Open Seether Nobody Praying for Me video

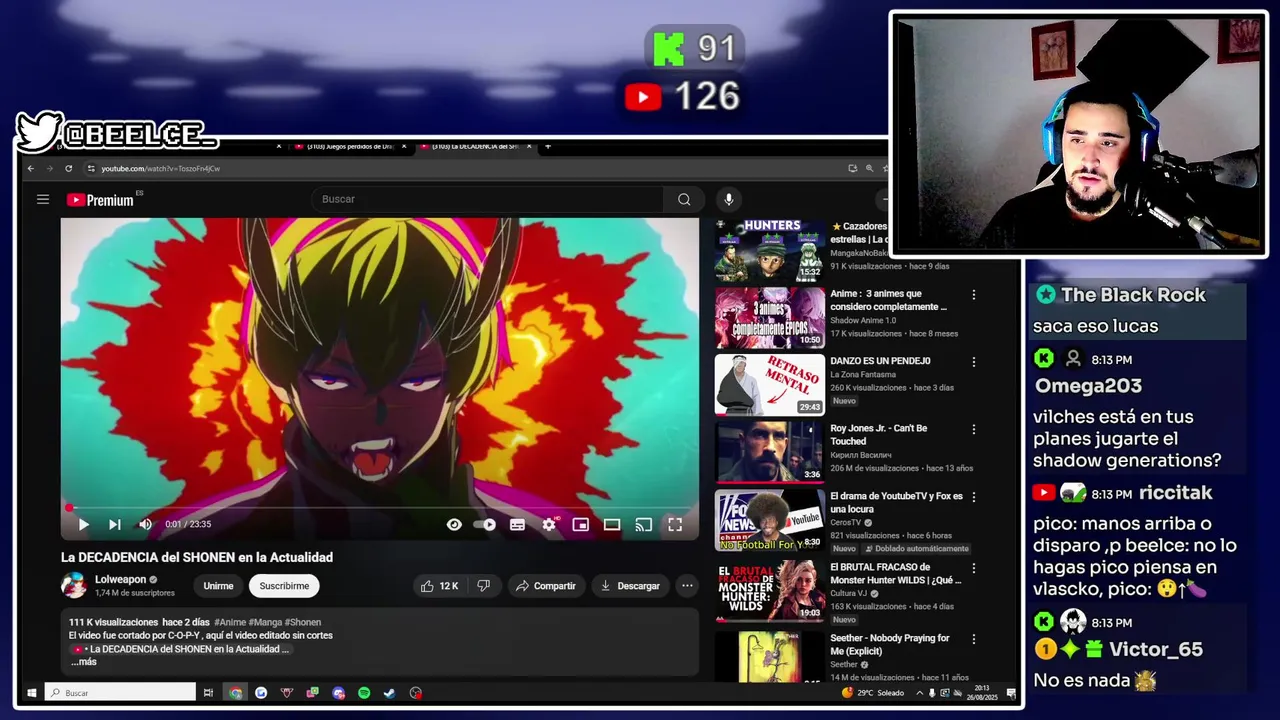click(x=769, y=656)
